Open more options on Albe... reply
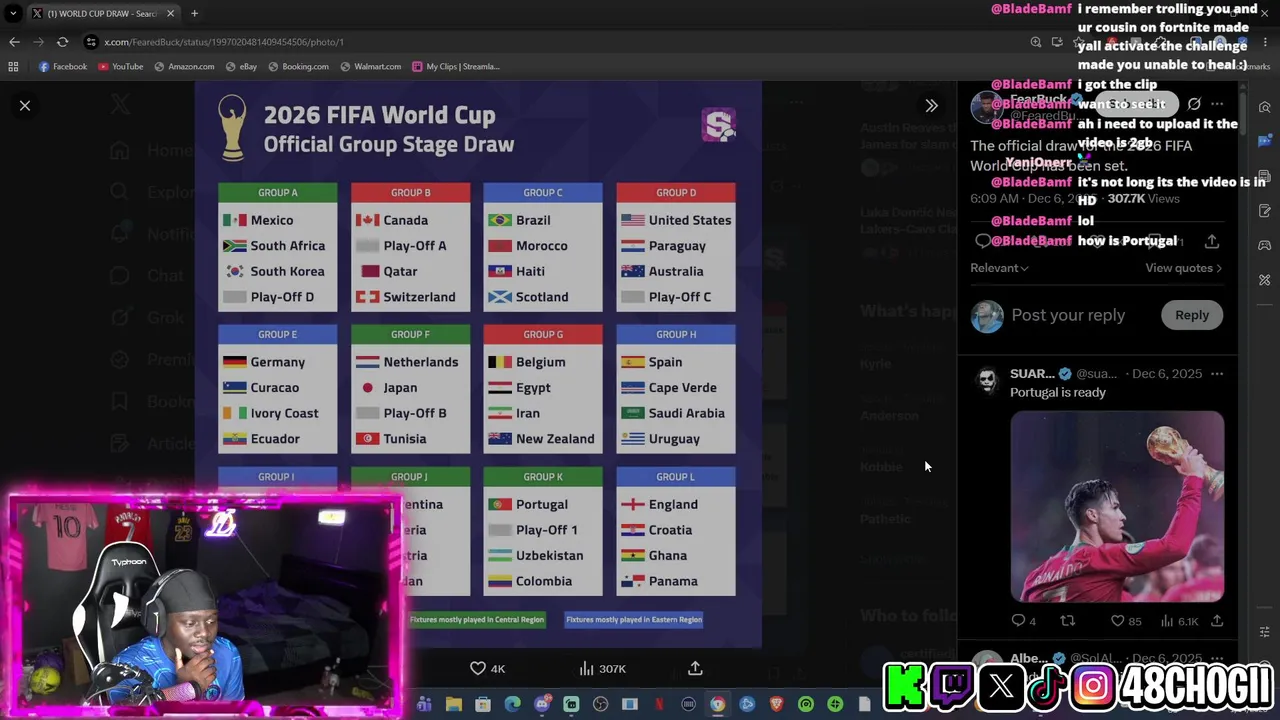This screenshot has width=1280, height=720. tap(1217, 659)
